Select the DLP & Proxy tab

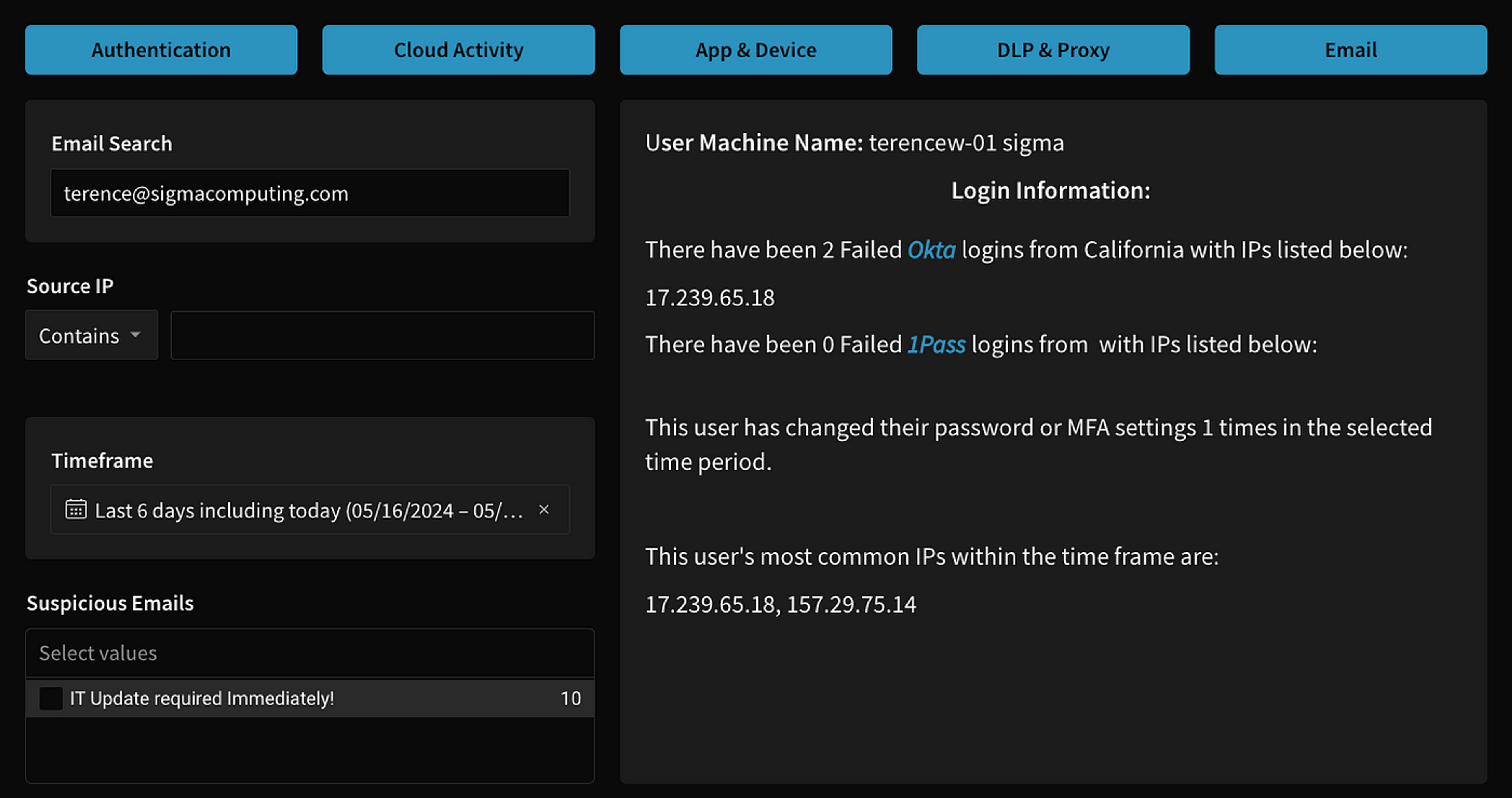1053,50
